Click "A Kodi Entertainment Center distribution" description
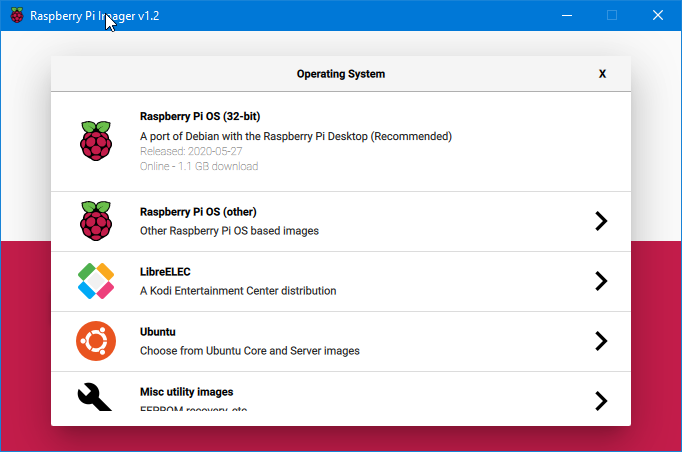The width and height of the screenshot is (682, 452). tap(238, 291)
